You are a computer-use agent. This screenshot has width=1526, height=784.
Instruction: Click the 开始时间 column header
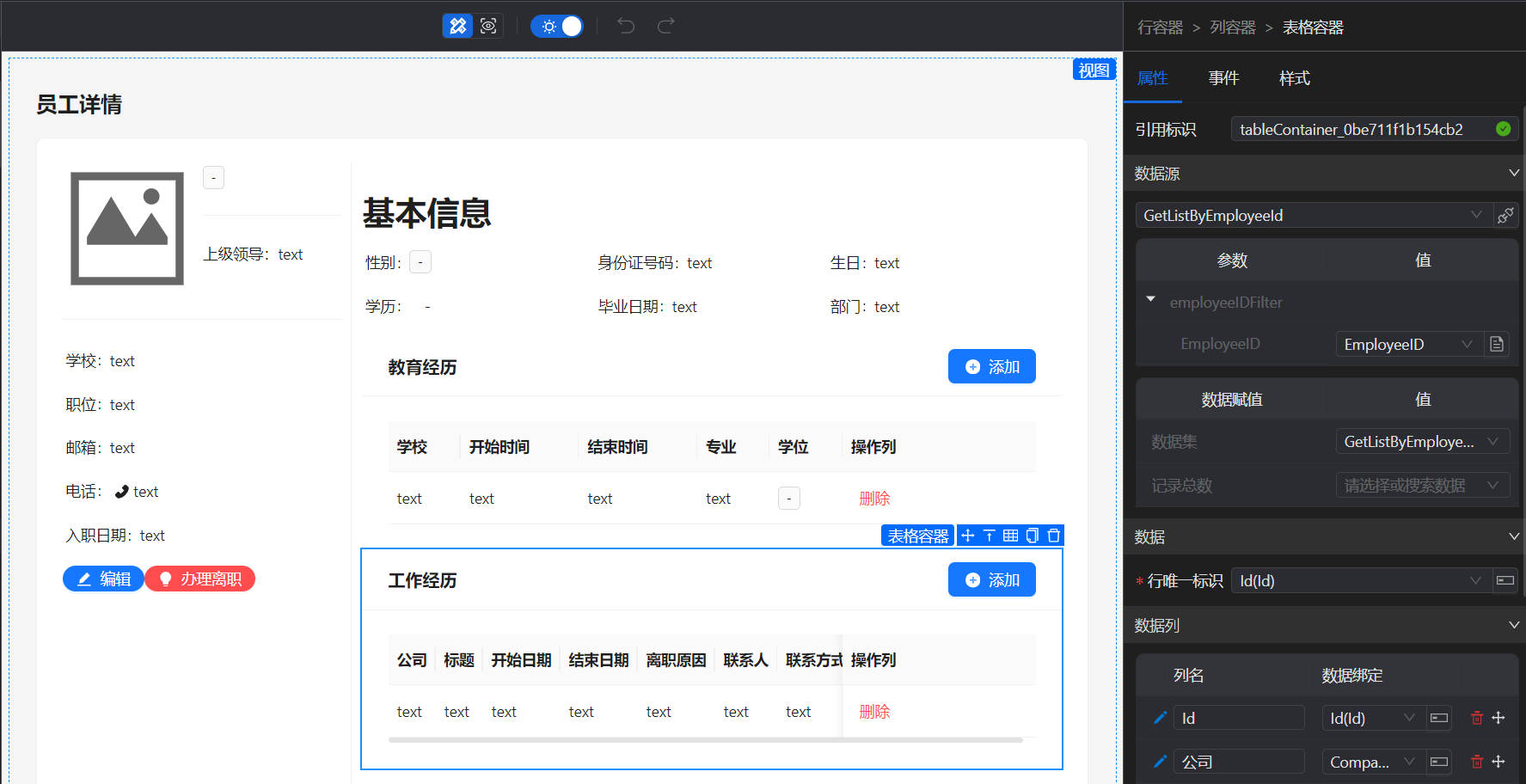coord(499,447)
